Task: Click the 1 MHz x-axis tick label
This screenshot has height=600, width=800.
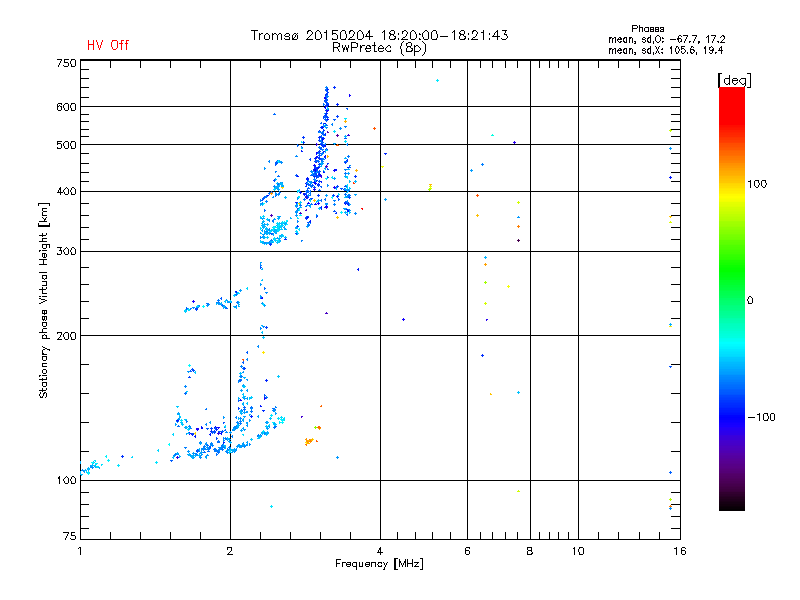Action: coord(80,551)
